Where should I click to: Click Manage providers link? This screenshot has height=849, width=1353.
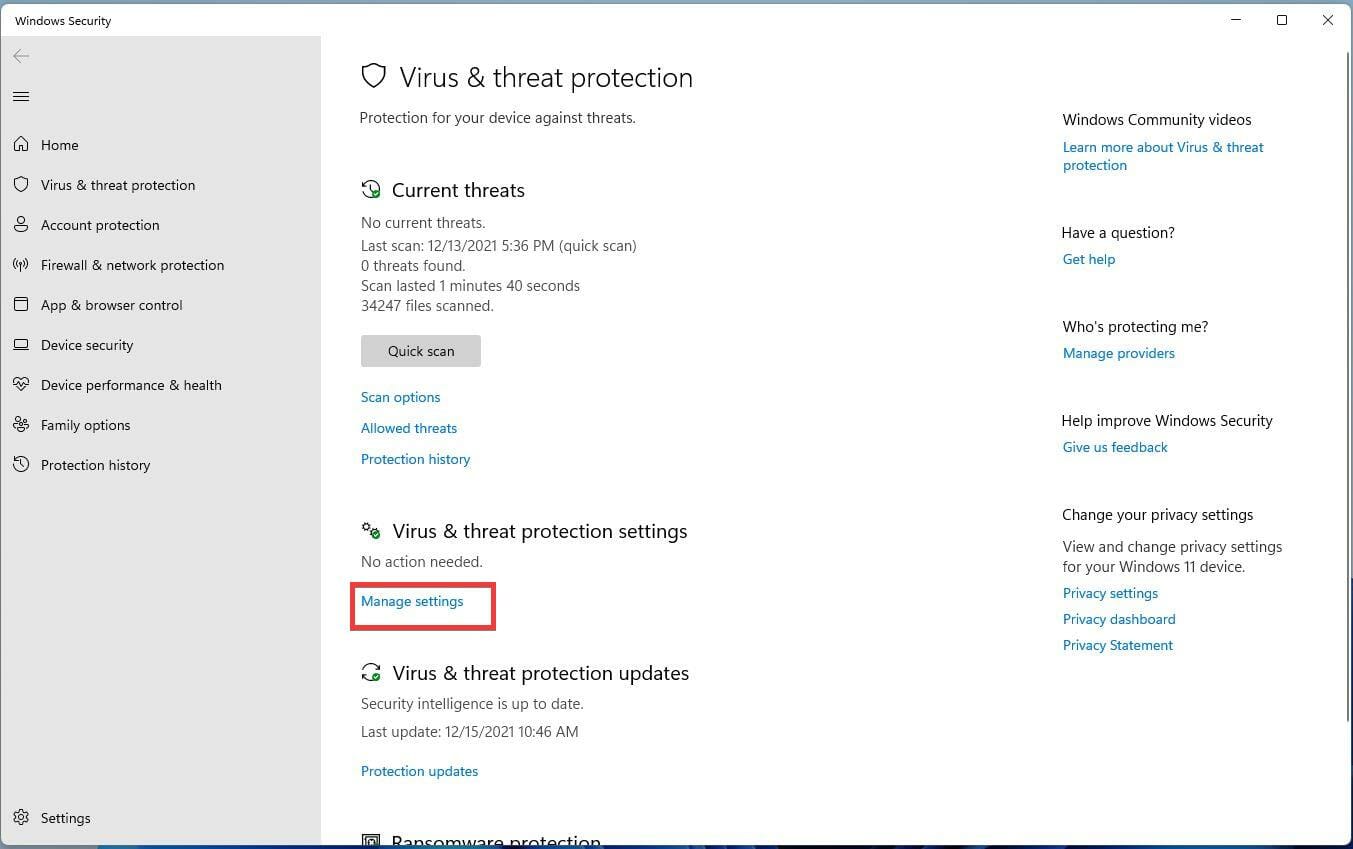(1118, 353)
